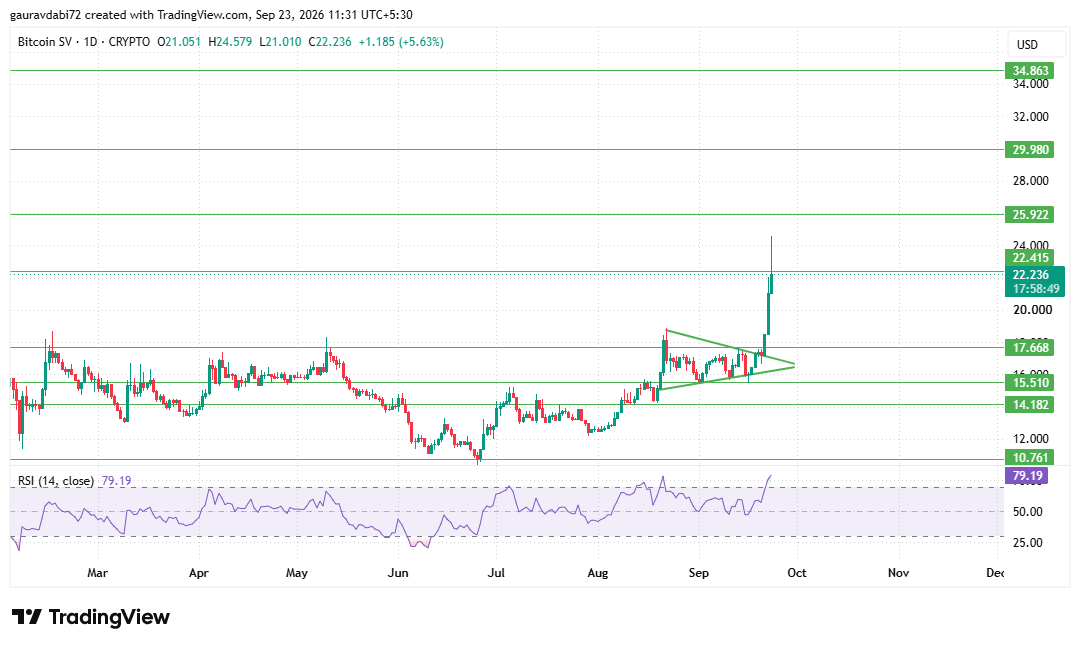The image size is (1080, 647).
Task: Click the 1D interval label
Action: [90, 42]
